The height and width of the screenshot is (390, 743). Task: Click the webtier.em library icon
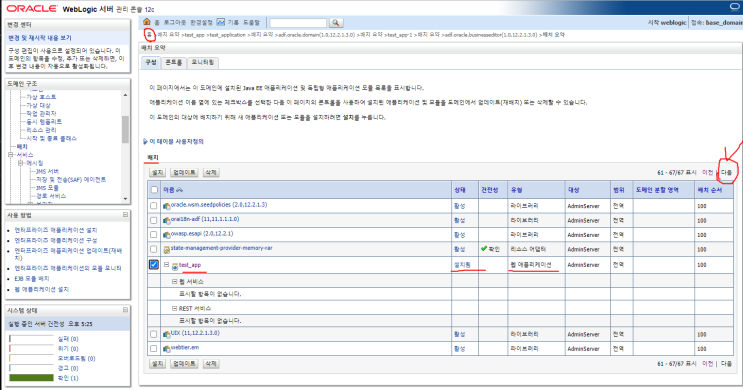tap(167, 349)
